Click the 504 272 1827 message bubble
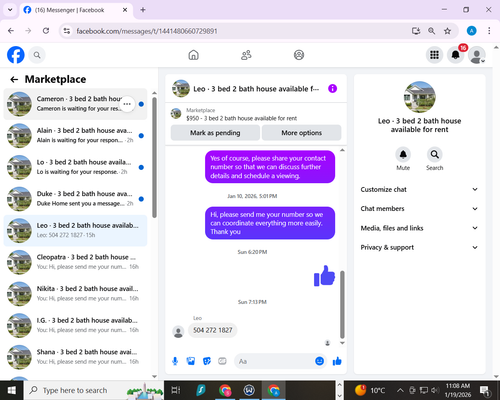Viewport: 500px width, 400px height. pos(213,330)
